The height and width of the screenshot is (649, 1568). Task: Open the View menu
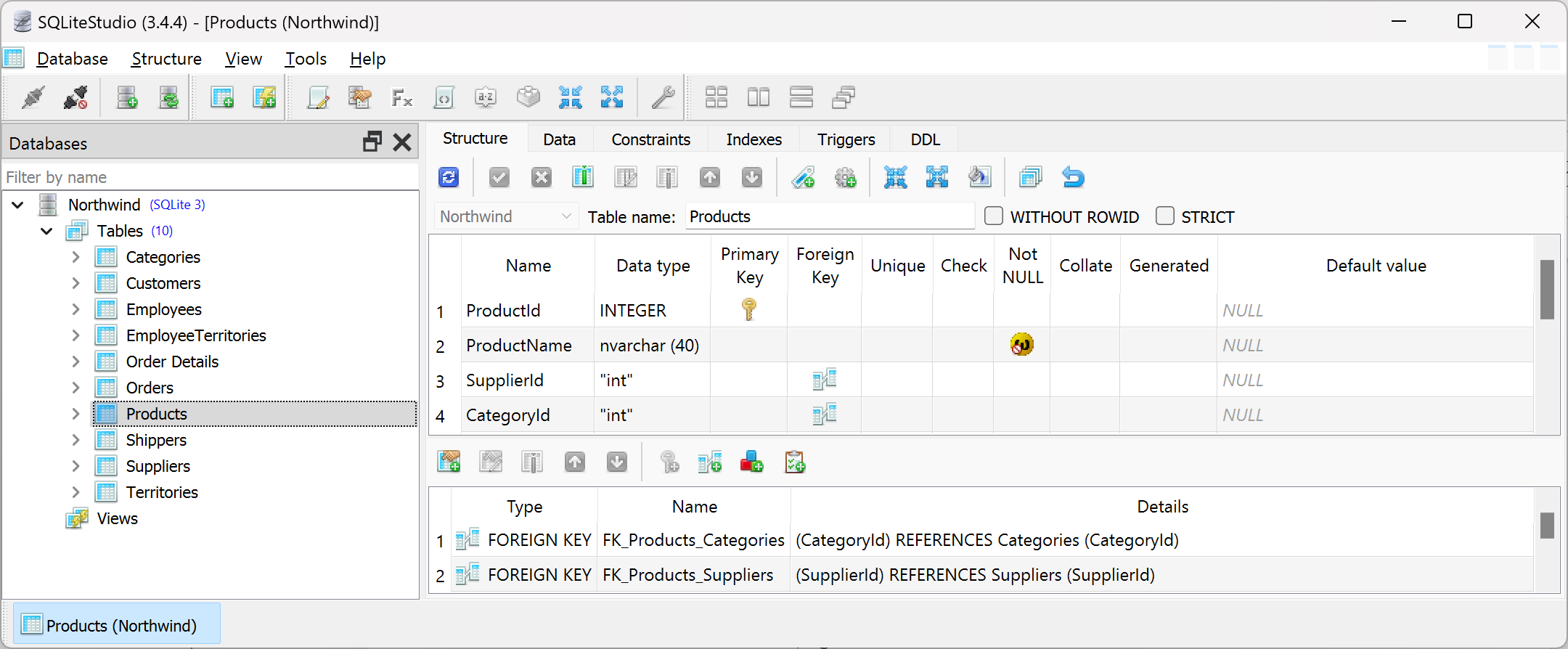tap(243, 59)
